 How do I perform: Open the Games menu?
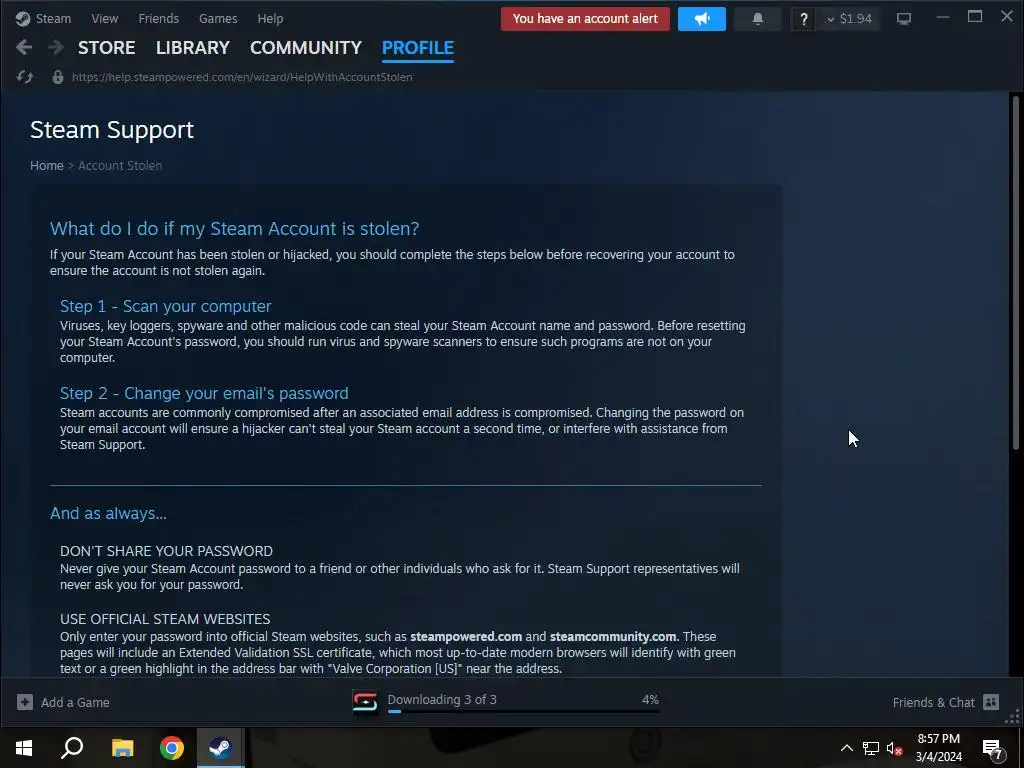[218, 18]
